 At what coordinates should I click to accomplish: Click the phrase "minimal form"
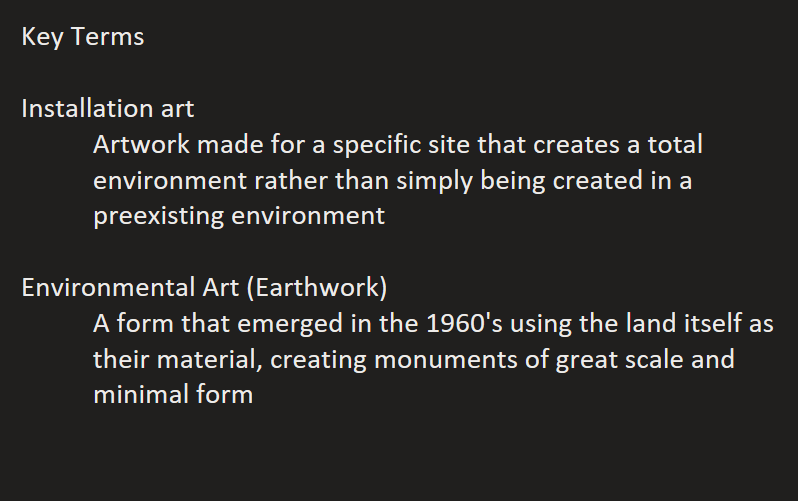(x=172, y=395)
